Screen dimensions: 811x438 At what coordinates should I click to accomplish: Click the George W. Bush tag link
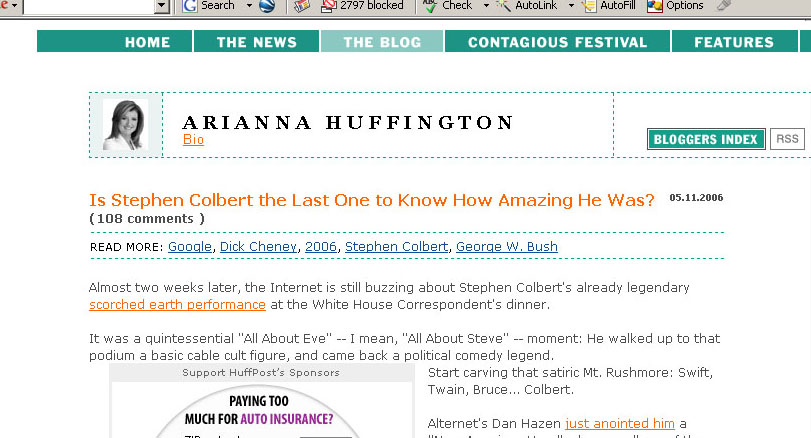click(x=507, y=247)
